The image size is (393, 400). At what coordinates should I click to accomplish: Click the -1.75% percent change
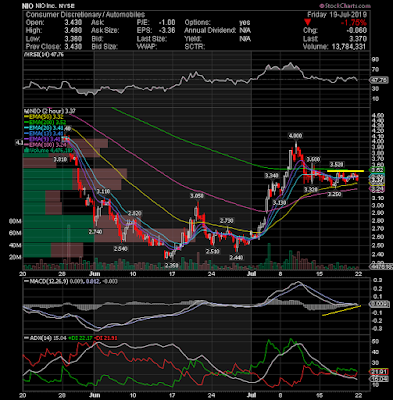click(353, 23)
